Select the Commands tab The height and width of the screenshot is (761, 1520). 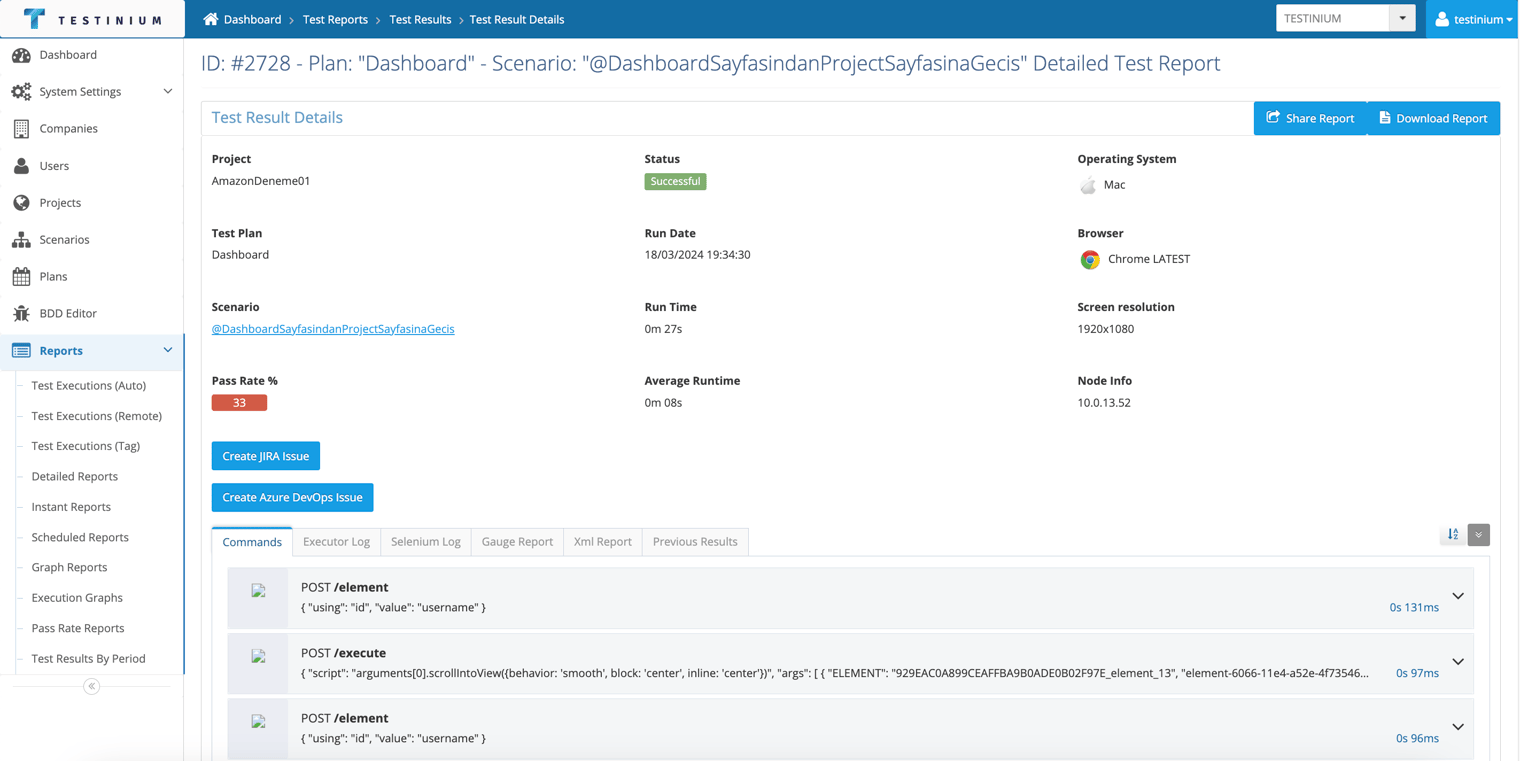[x=252, y=542]
